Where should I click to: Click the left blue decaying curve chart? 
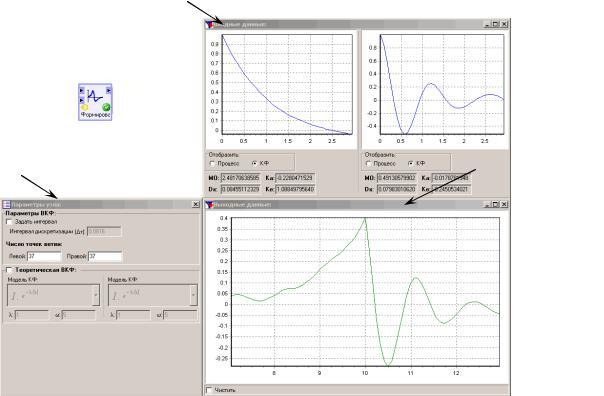point(287,84)
